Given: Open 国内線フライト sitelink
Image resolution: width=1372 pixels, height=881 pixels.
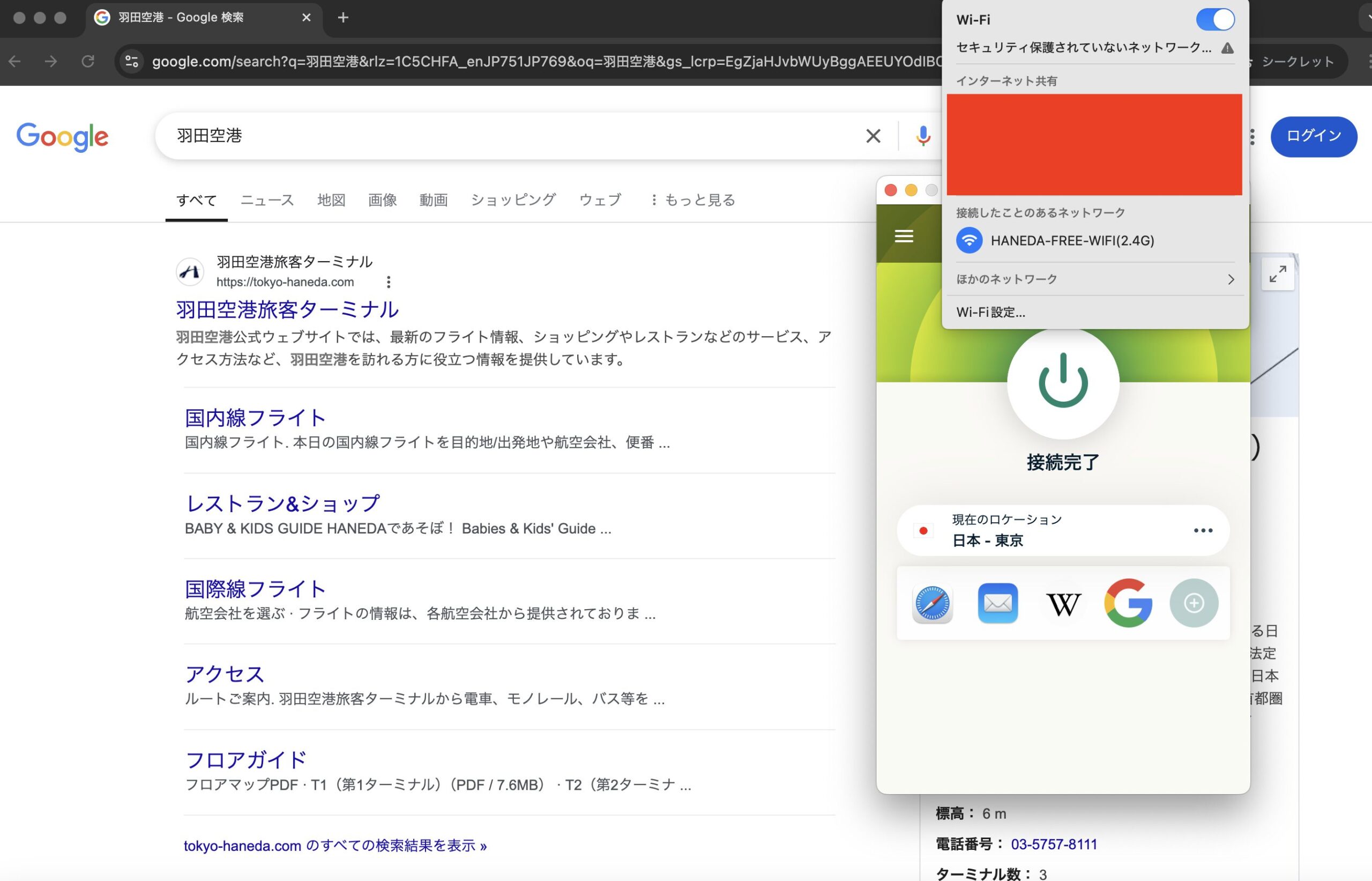Looking at the screenshot, I should pyautogui.click(x=255, y=418).
